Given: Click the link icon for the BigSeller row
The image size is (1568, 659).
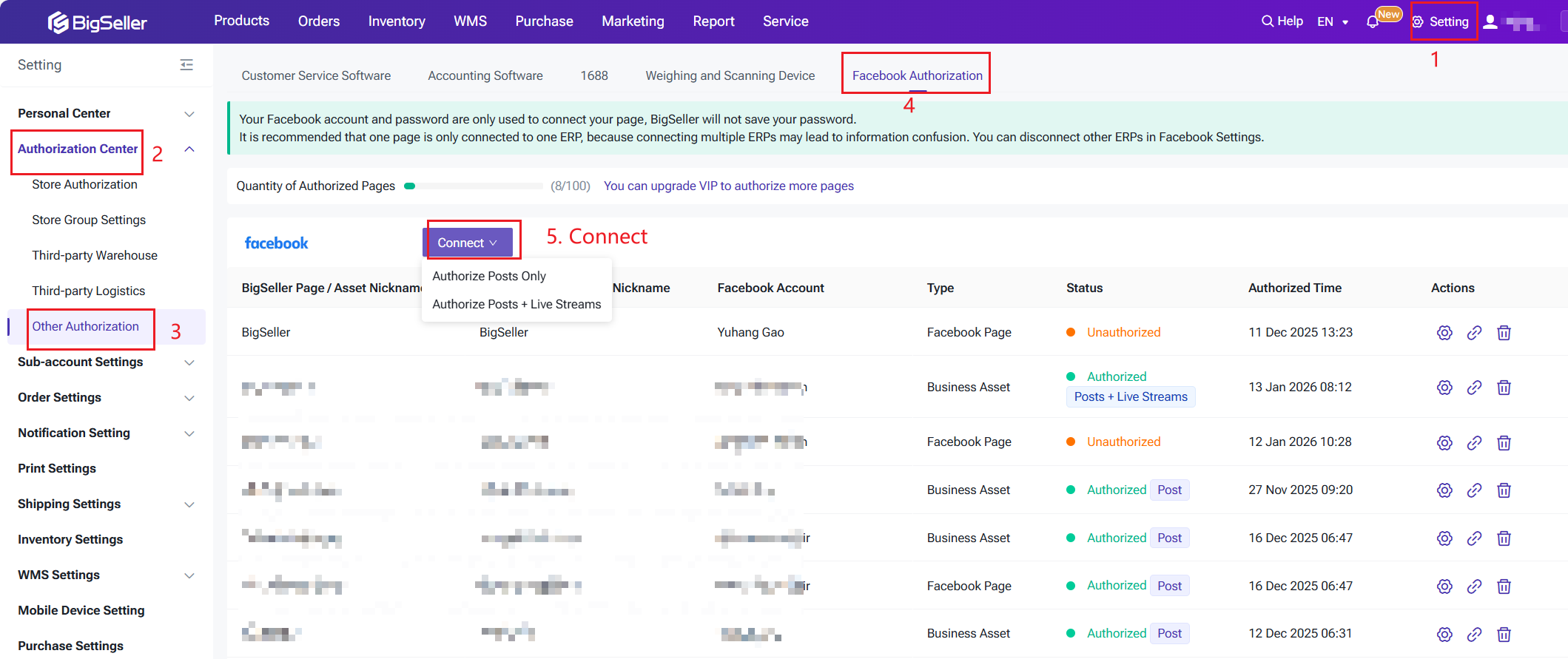Looking at the screenshot, I should click(1474, 333).
